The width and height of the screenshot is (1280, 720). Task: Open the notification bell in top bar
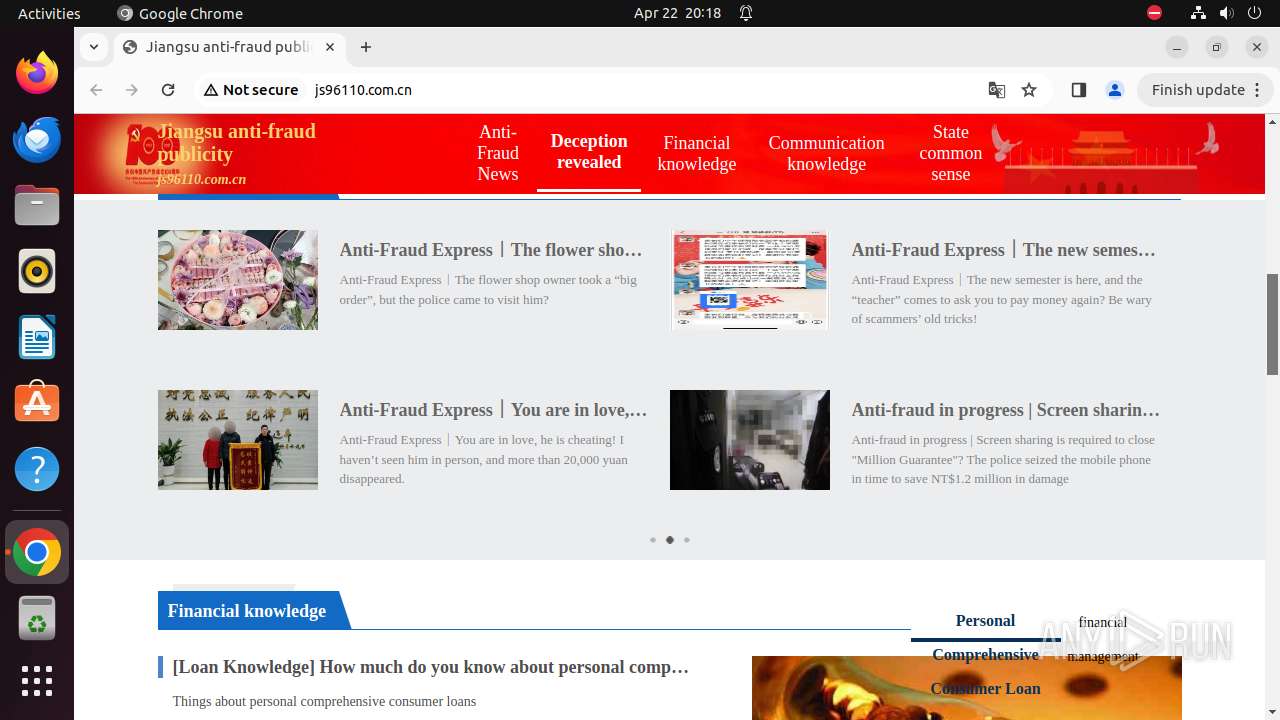[746, 13]
